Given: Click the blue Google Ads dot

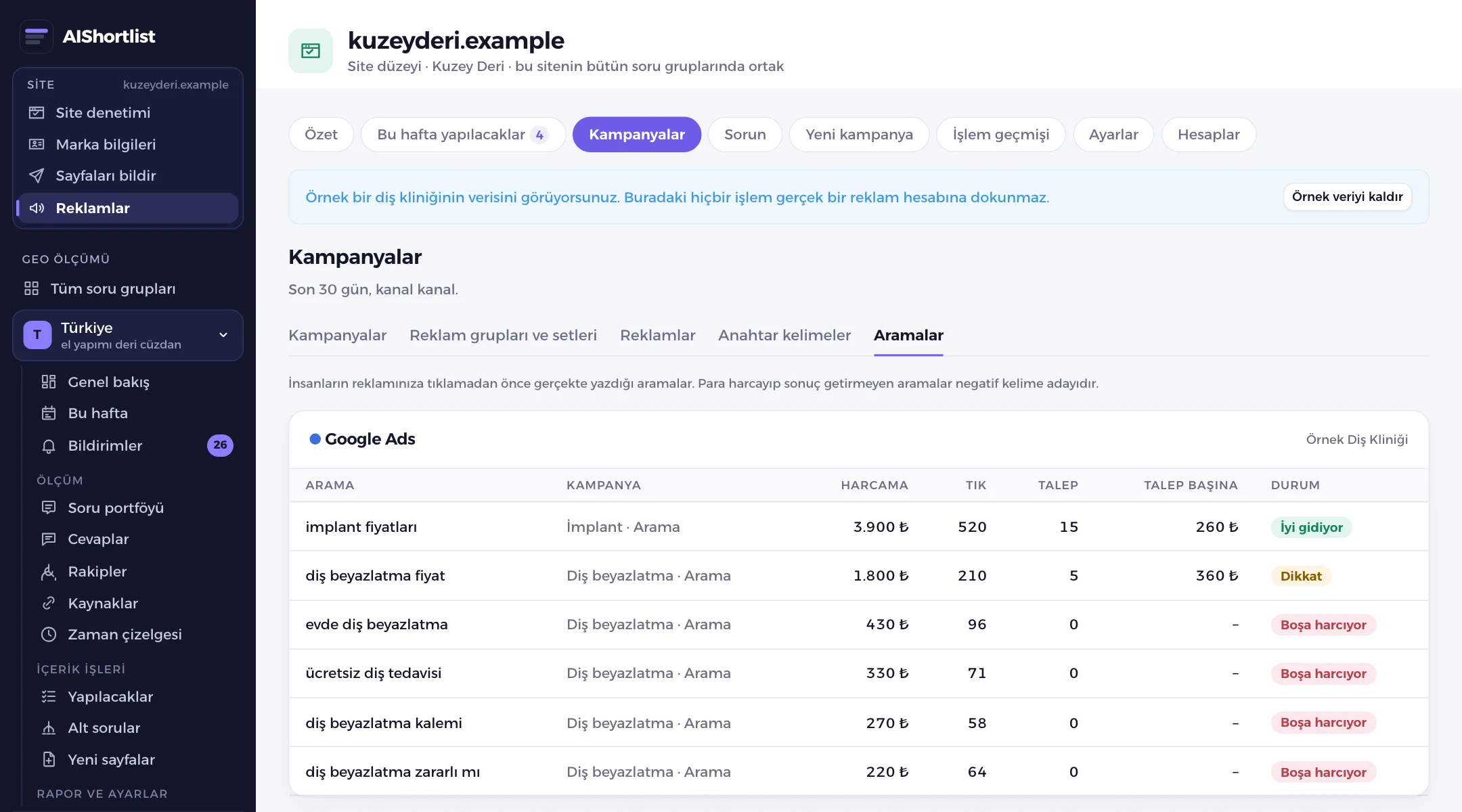Looking at the screenshot, I should pos(315,439).
